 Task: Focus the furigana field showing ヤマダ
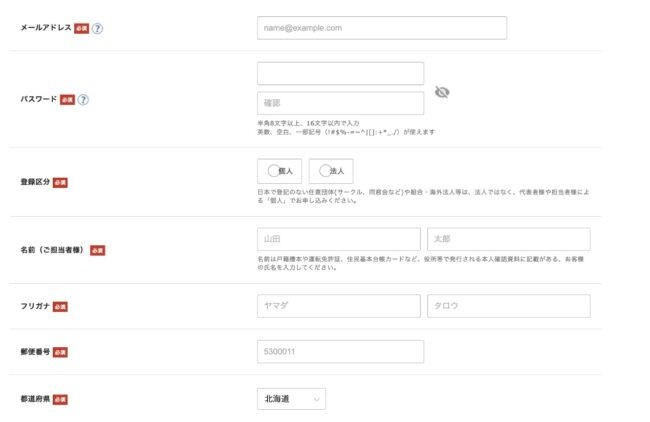click(x=338, y=306)
